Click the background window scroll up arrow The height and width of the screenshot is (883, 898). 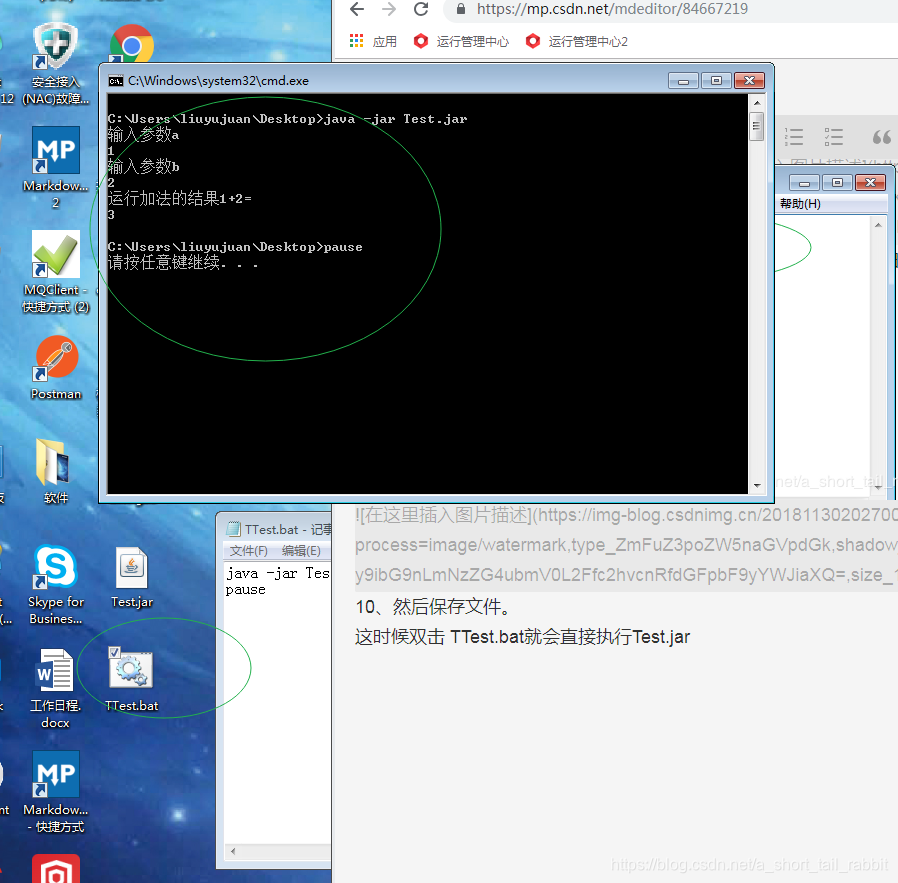click(x=878, y=226)
